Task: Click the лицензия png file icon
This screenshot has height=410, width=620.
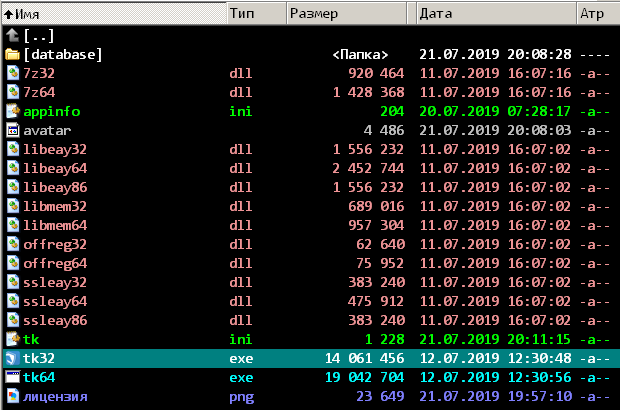Action: tap(12, 397)
